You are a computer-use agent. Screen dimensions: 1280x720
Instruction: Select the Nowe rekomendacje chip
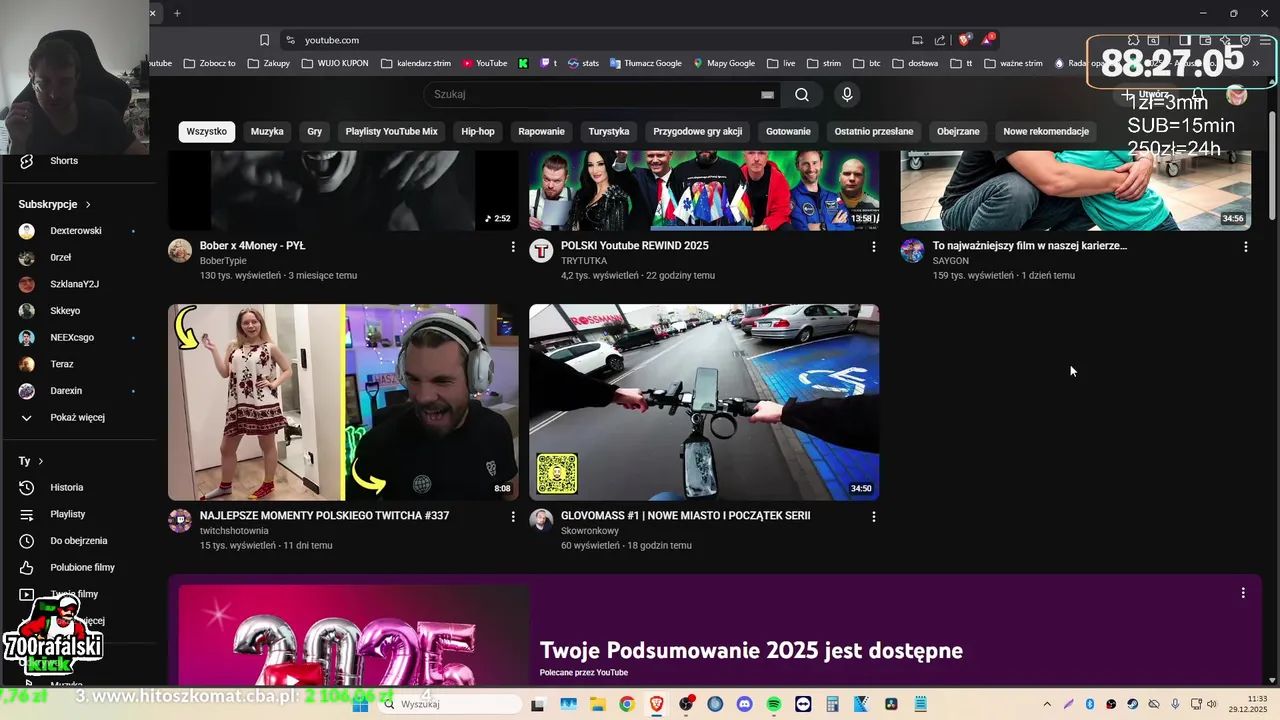pos(1046,131)
